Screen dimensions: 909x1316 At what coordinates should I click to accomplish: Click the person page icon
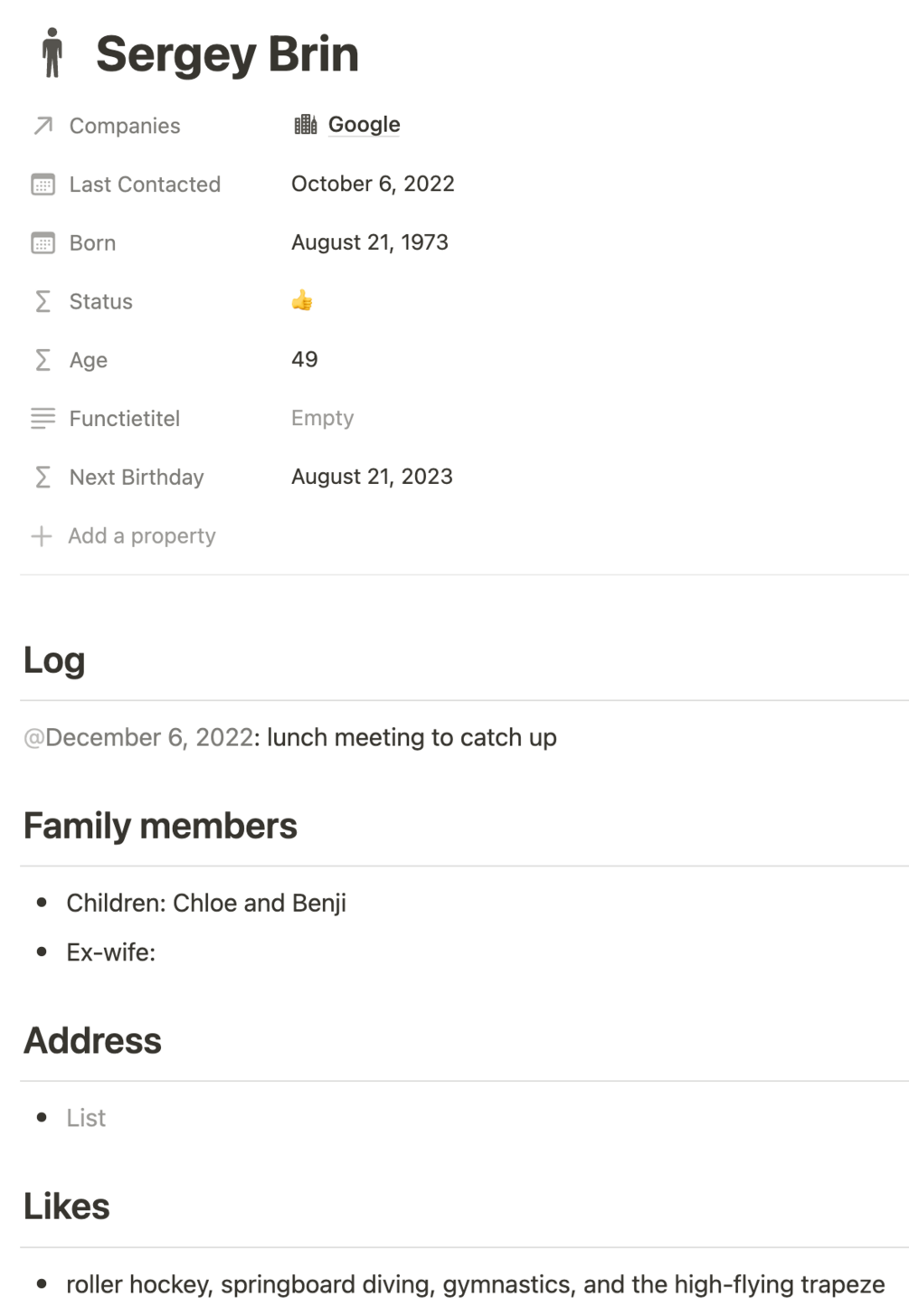[x=52, y=52]
